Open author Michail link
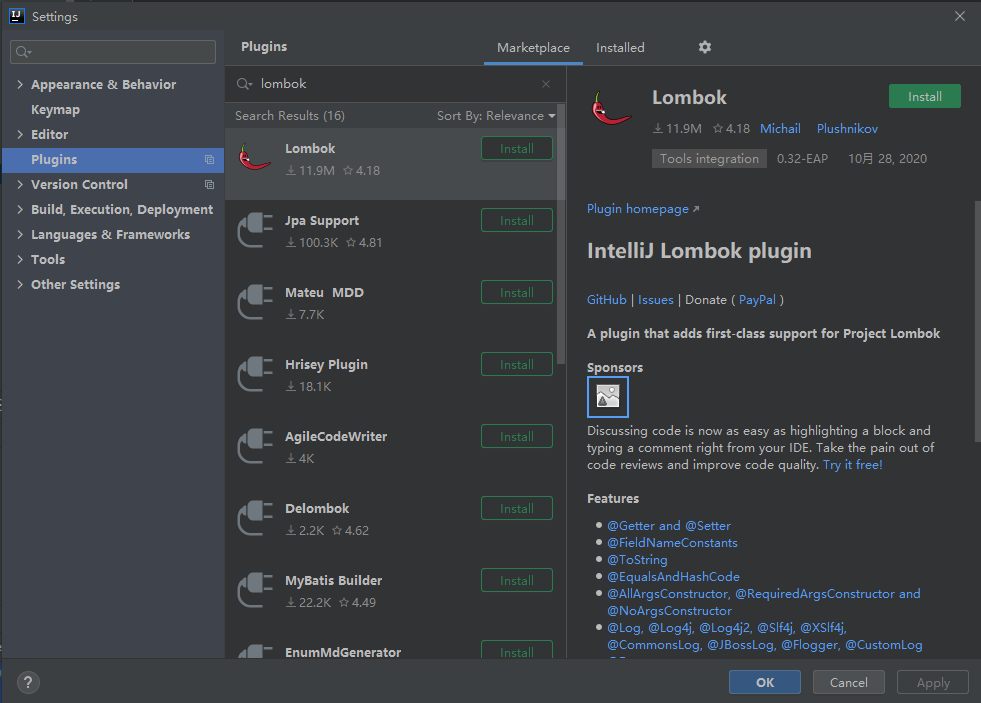The height and width of the screenshot is (703, 981). coord(780,128)
